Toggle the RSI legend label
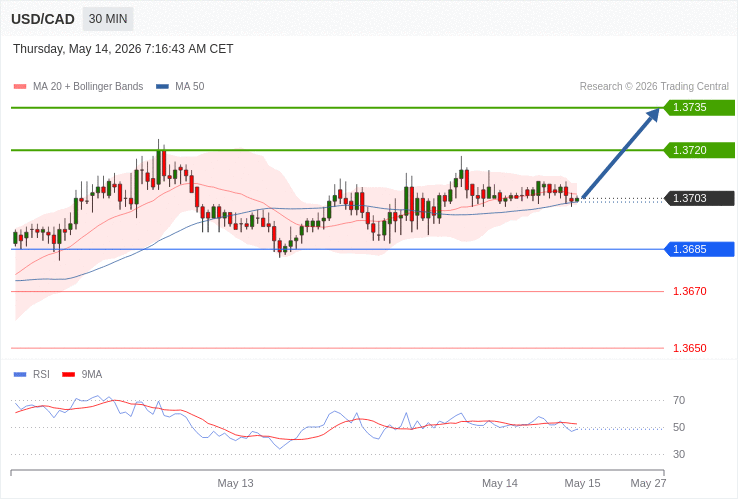This screenshot has height=500, width=738. point(41,374)
